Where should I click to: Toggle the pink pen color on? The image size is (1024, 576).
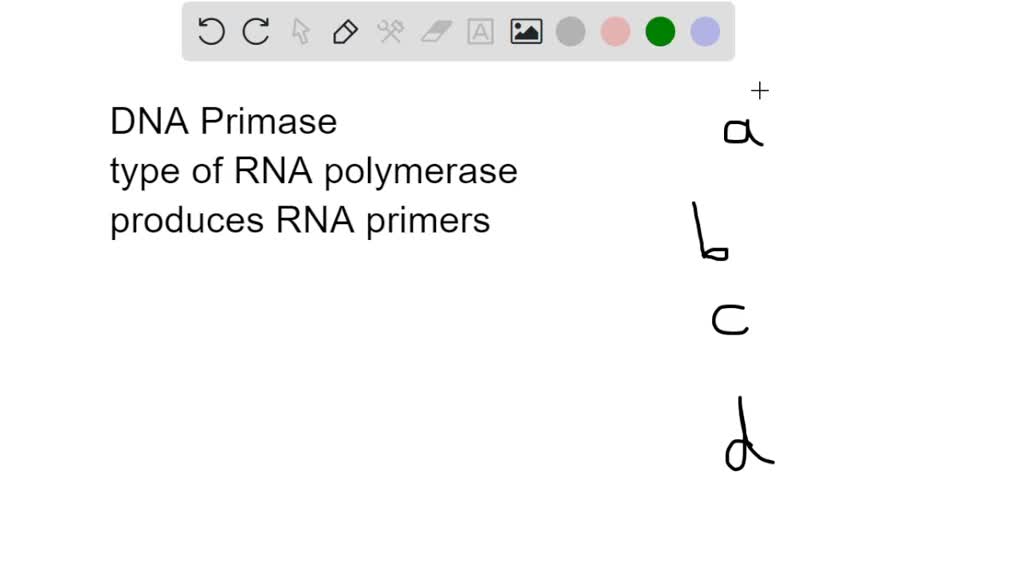(614, 31)
